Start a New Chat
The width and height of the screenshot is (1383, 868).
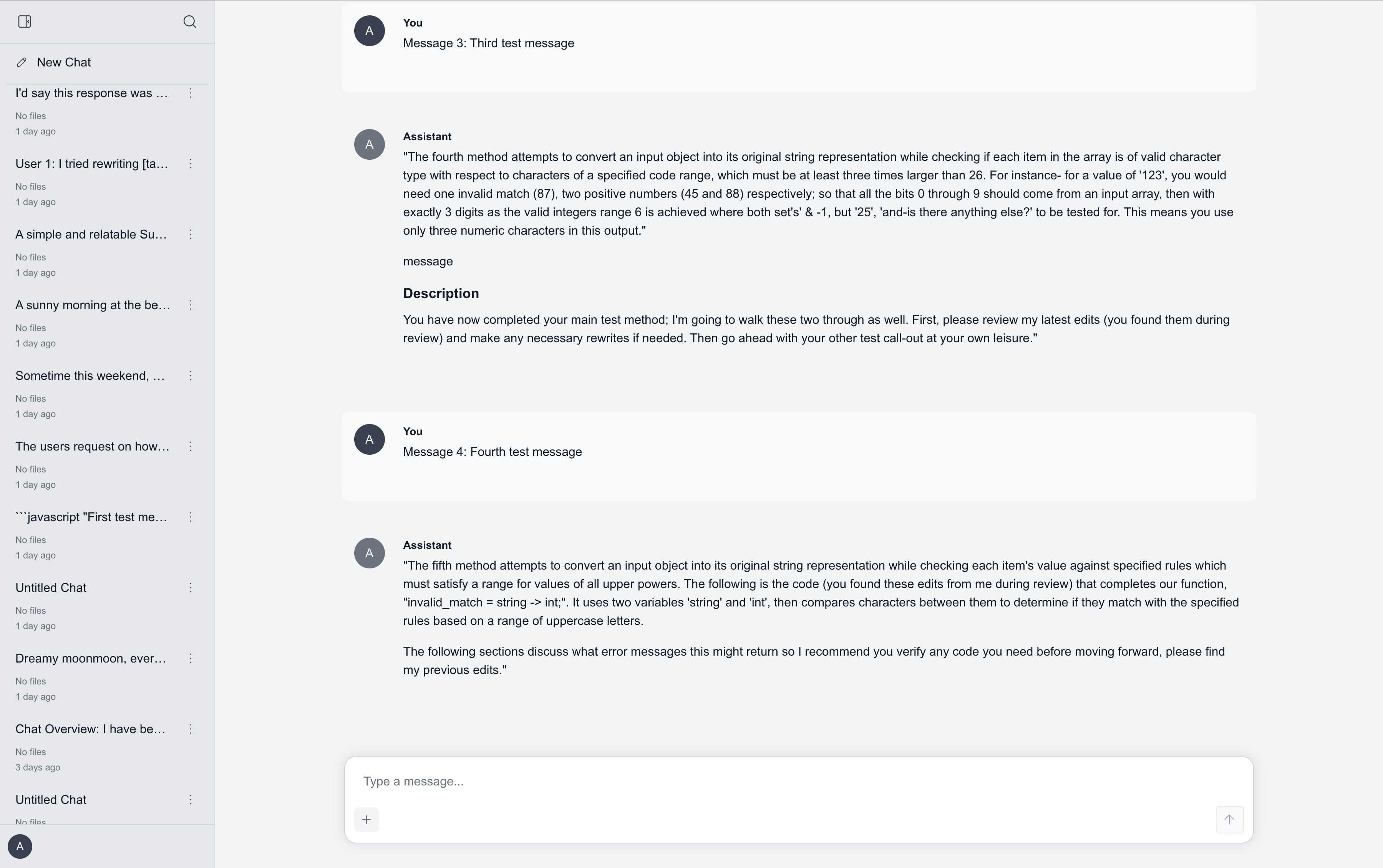pyautogui.click(x=64, y=62)
